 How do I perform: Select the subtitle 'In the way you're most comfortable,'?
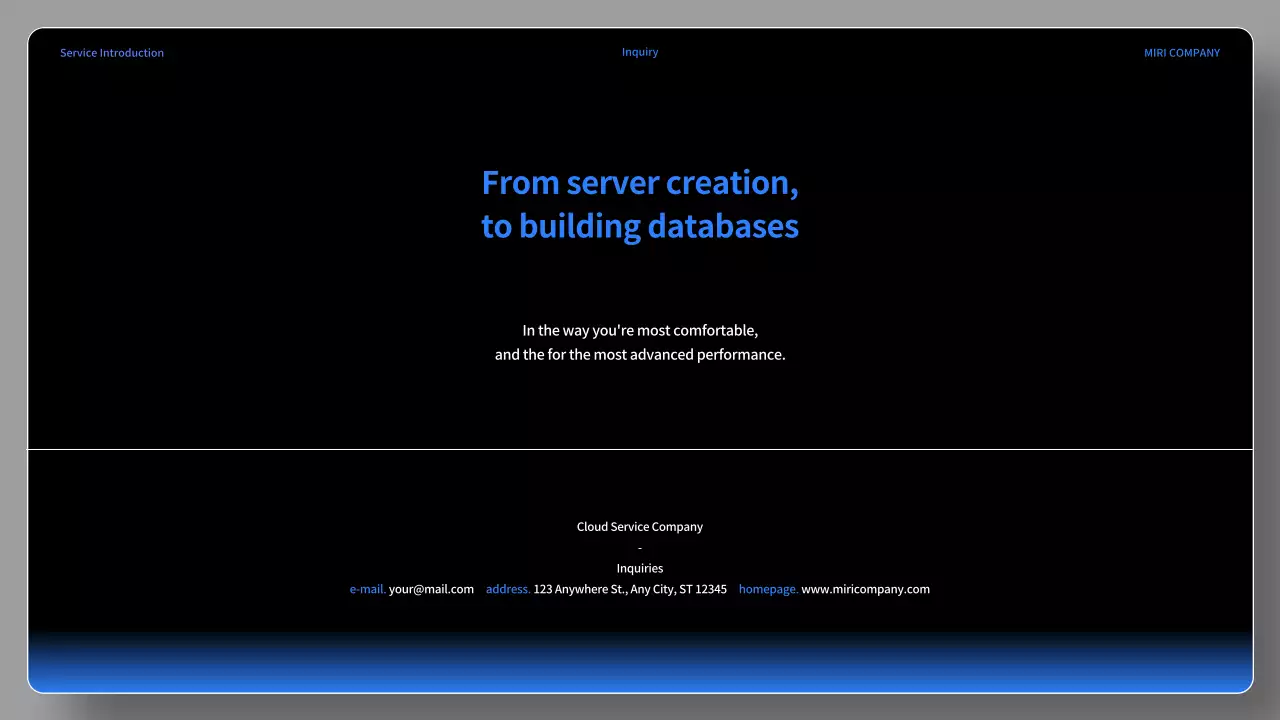pyautogui.click(x=639, y=330)
